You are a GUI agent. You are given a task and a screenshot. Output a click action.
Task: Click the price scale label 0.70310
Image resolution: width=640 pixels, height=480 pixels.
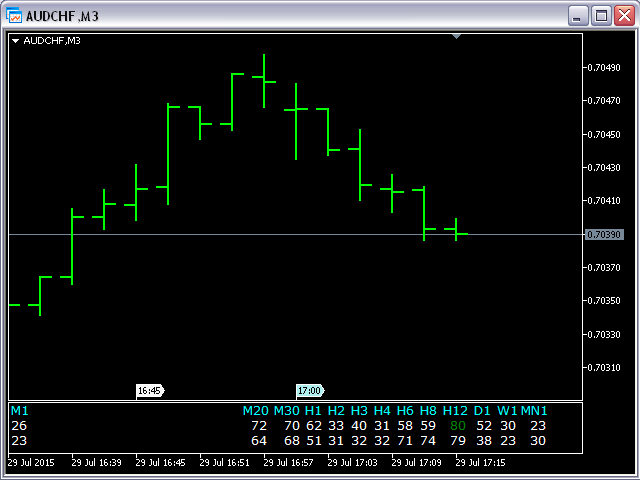[x=604, y=368]
